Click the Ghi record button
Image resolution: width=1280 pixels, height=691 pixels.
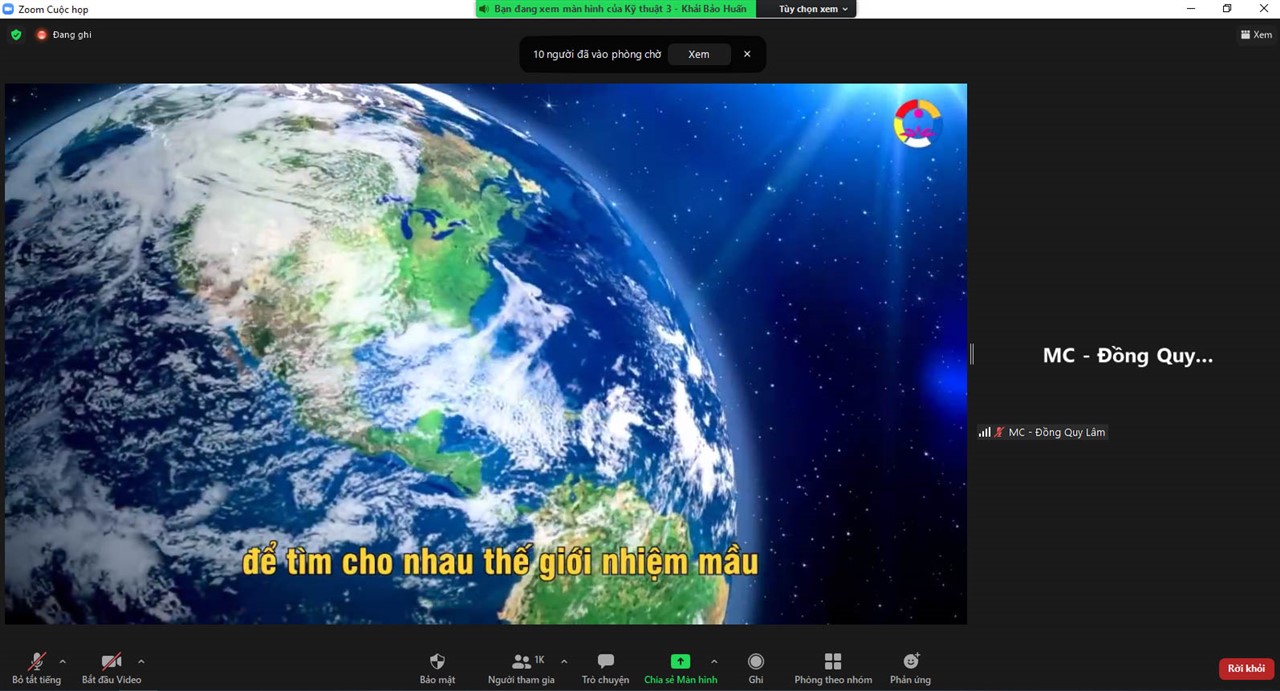(x=756, y=669)
